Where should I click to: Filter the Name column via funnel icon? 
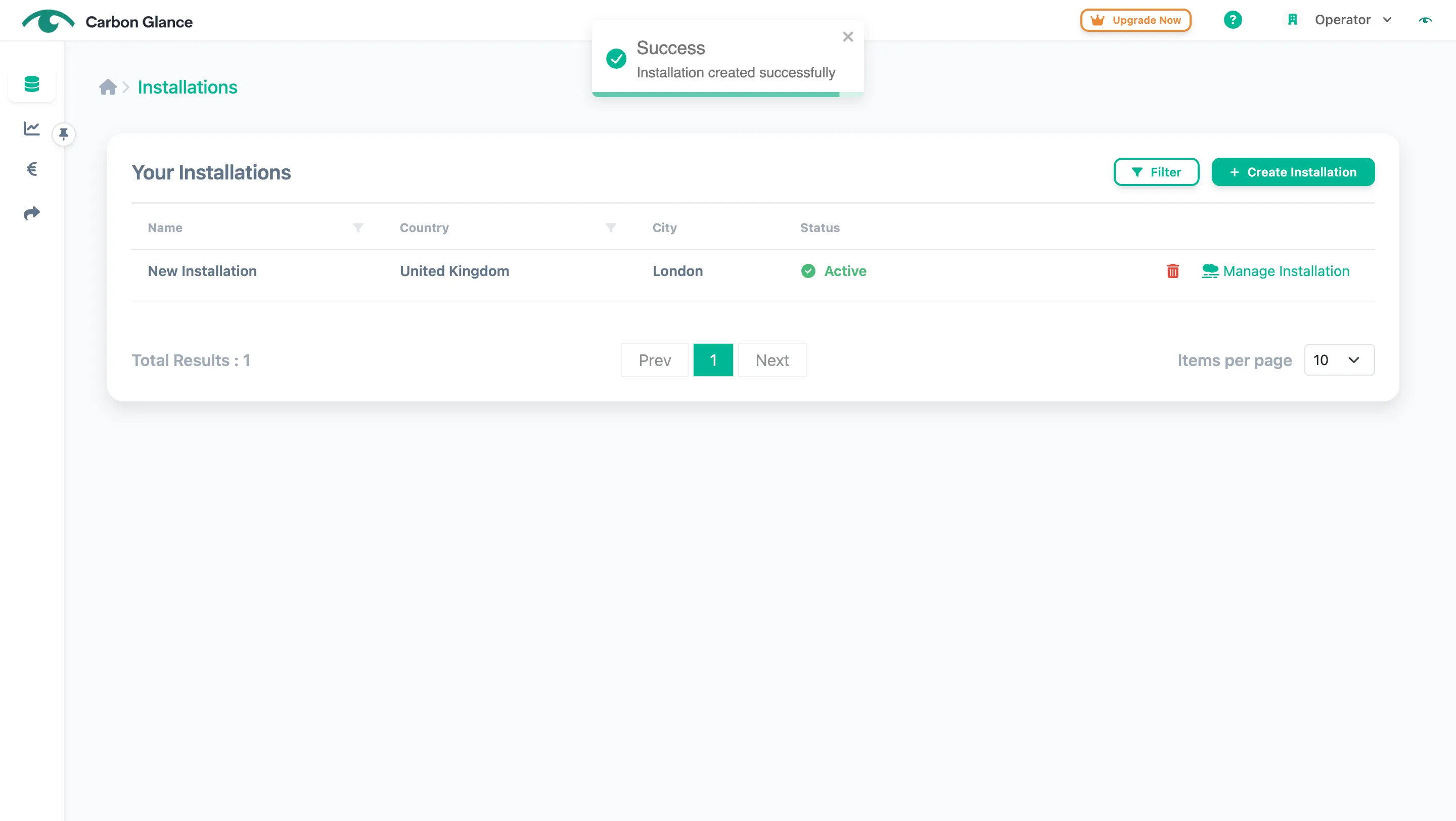point(358,227)
